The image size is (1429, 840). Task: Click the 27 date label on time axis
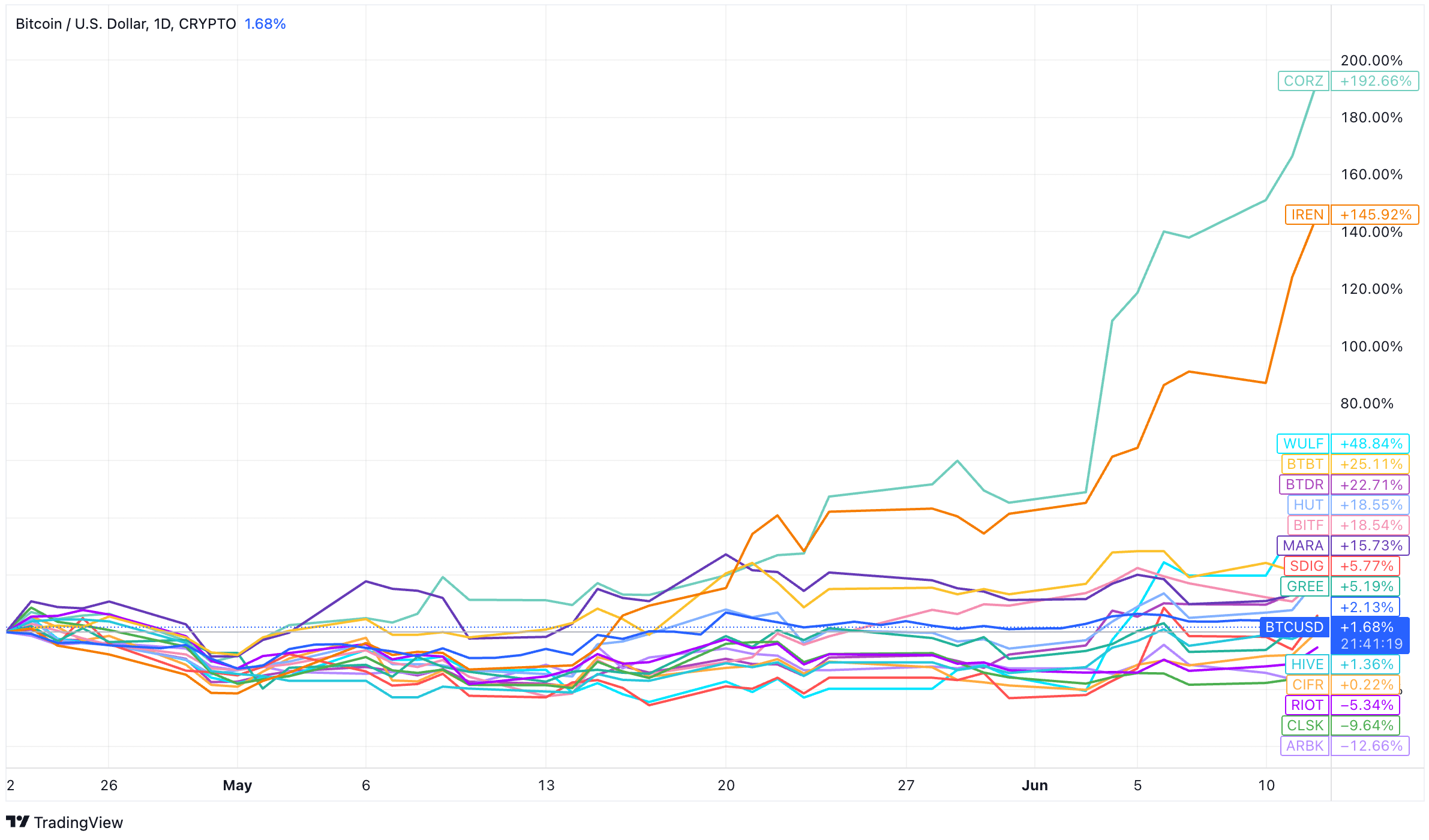[906, 785]
